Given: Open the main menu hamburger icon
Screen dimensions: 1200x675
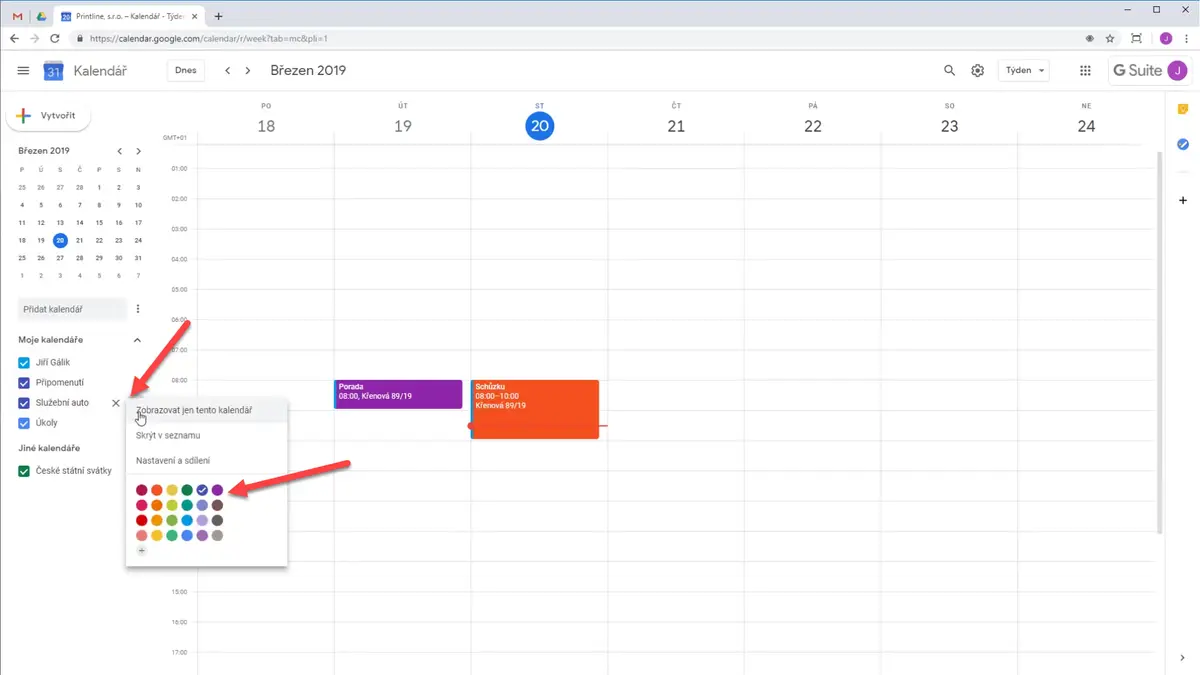Looking at the screenshot, I should (23, 71).
